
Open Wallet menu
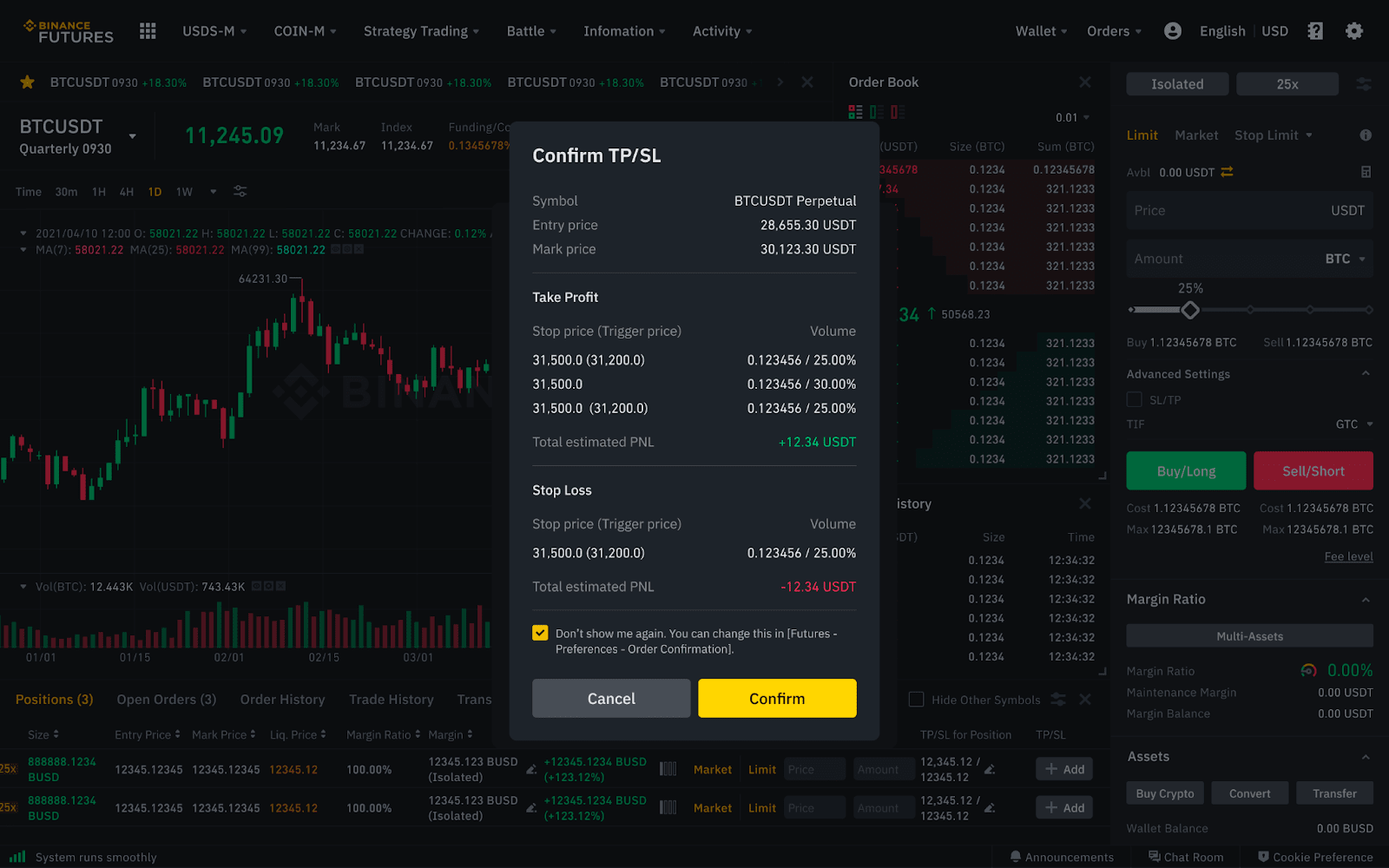(1042, 31)
